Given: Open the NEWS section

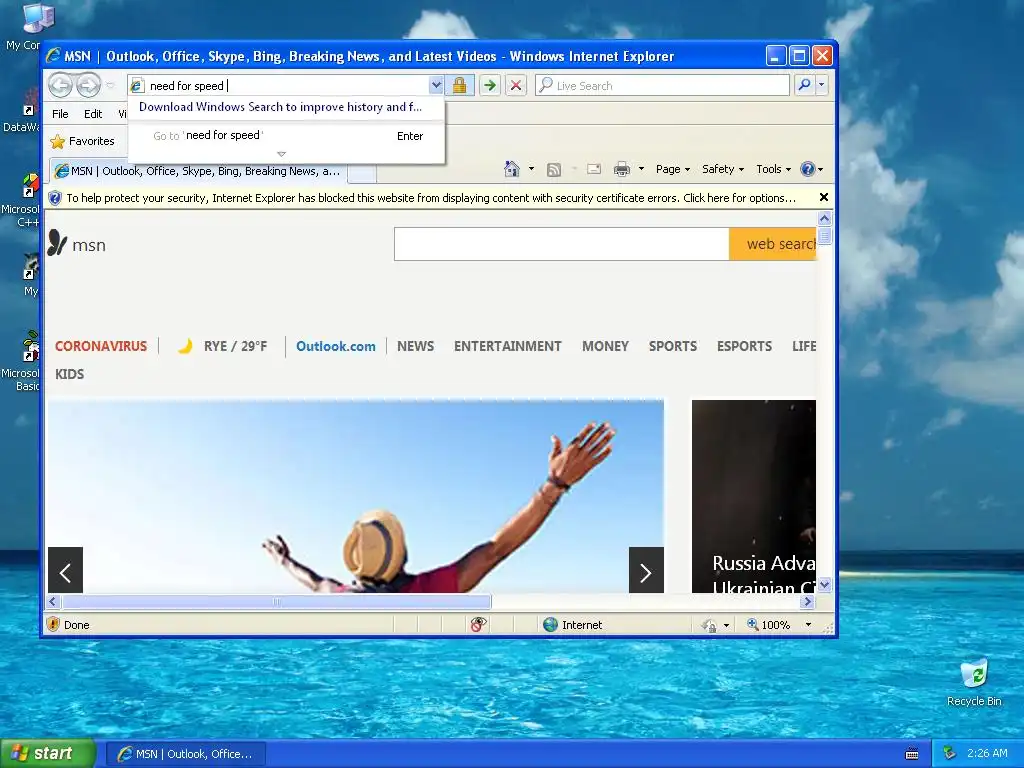Looking at the screenshot, I should tap(415, 346).
